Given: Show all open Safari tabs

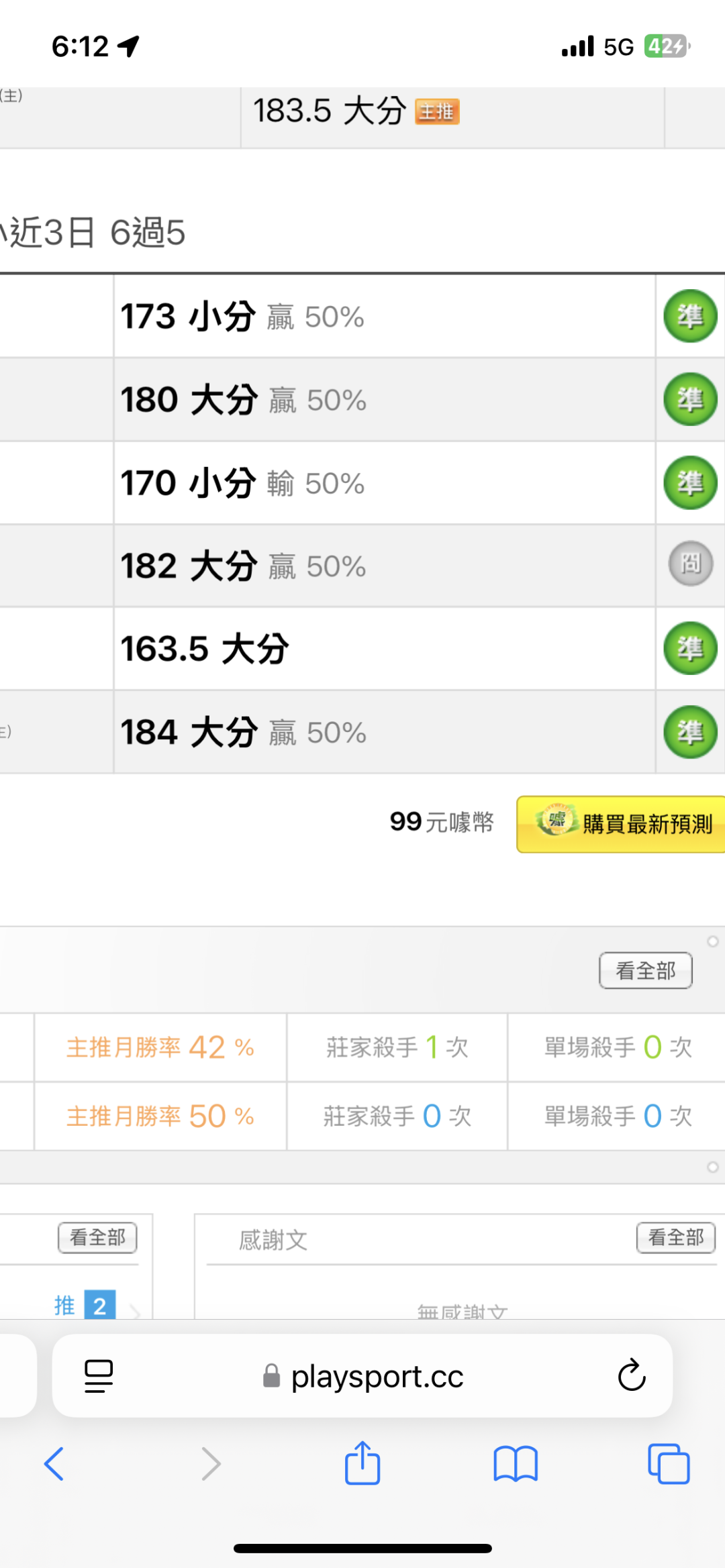Looking at the screenshot, I should [669, 1463].
